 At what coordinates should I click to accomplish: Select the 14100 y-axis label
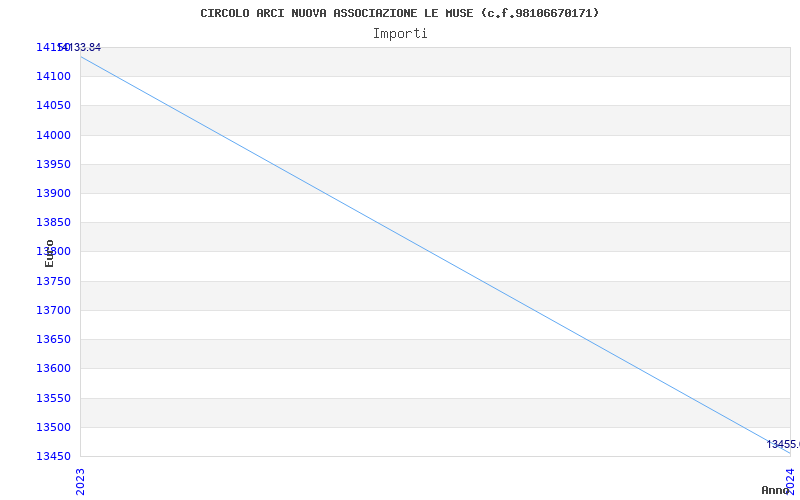click(x=53, y=77)
